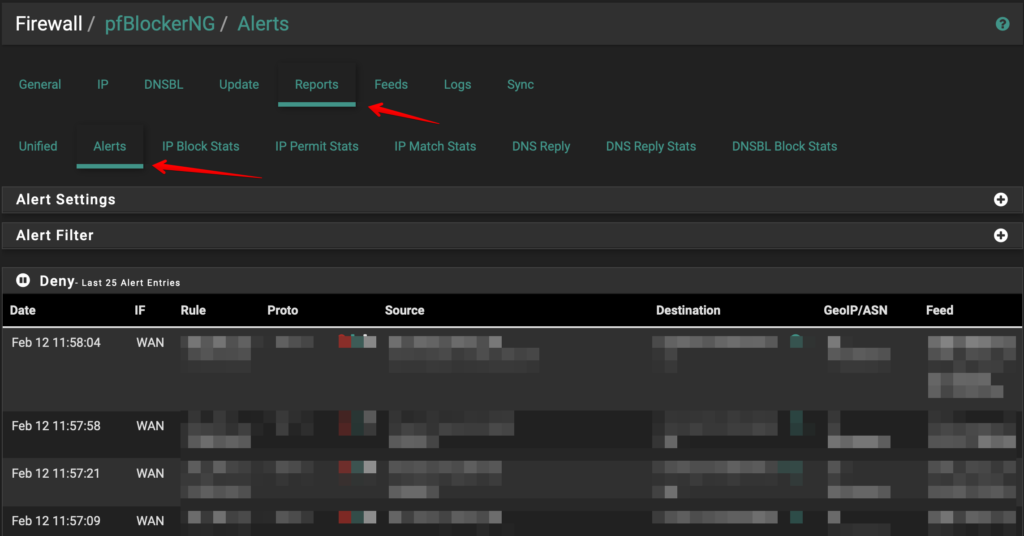View the DNS Reply Stats report
1024x536 pixels.
point(650,146)
